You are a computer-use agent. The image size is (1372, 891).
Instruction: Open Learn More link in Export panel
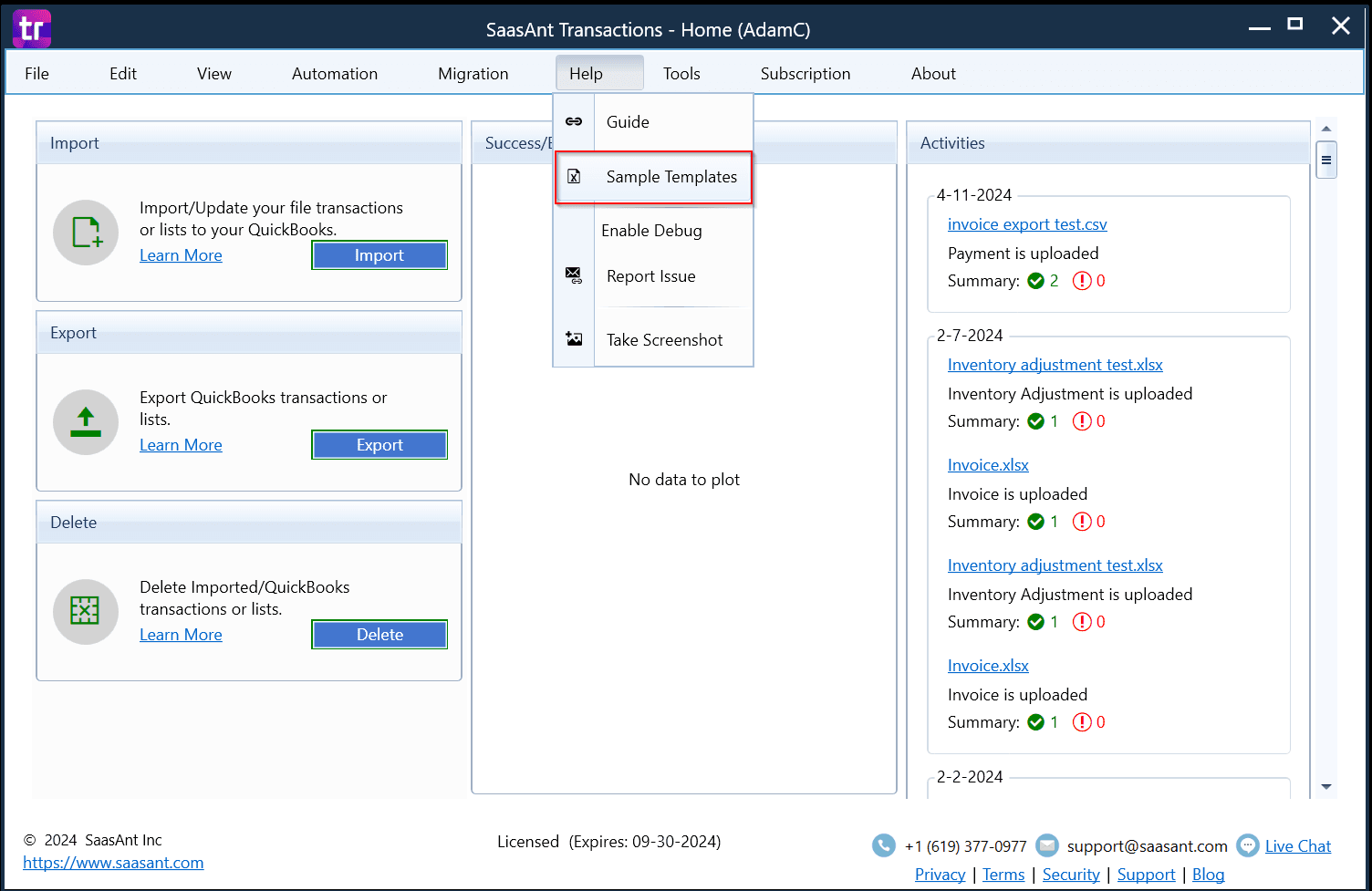[x=181, y=445]
